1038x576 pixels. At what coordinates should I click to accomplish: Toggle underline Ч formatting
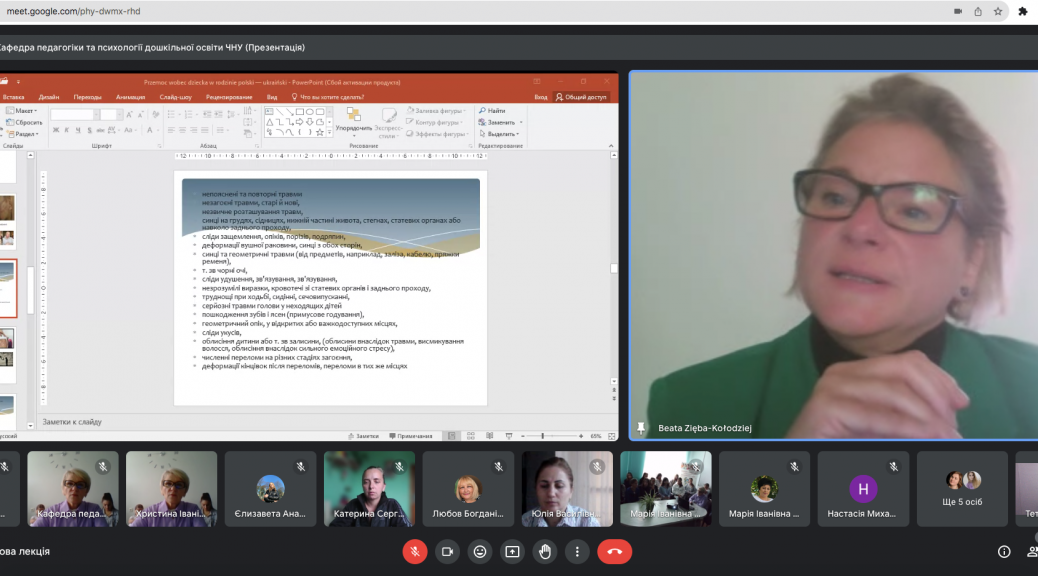pos(78,130)
